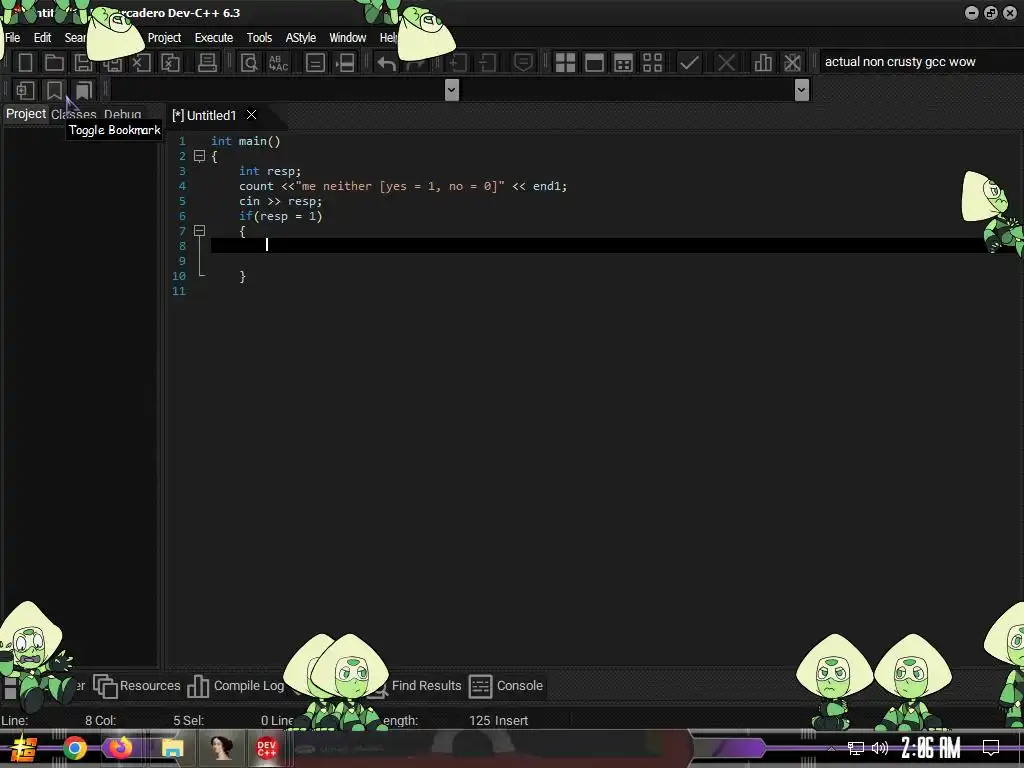Click line number 11 in the gutter

coord(179,291)
